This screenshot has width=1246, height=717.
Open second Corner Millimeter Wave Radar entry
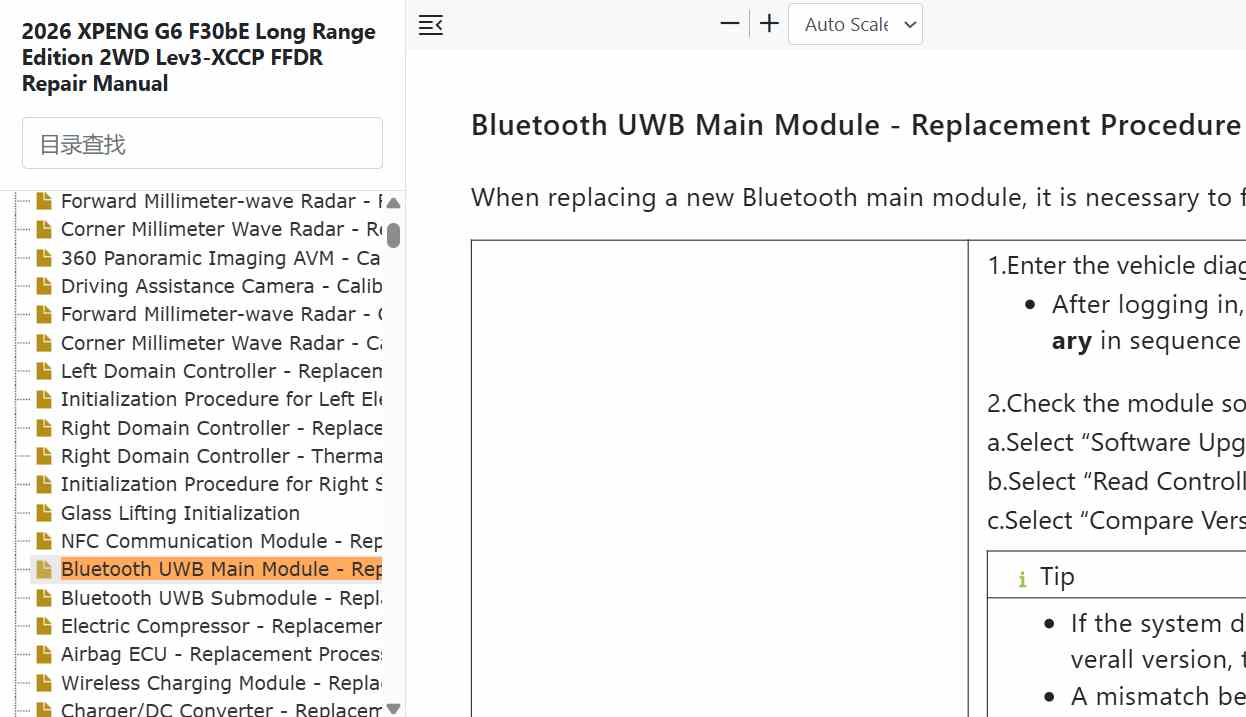coord(221,343)
